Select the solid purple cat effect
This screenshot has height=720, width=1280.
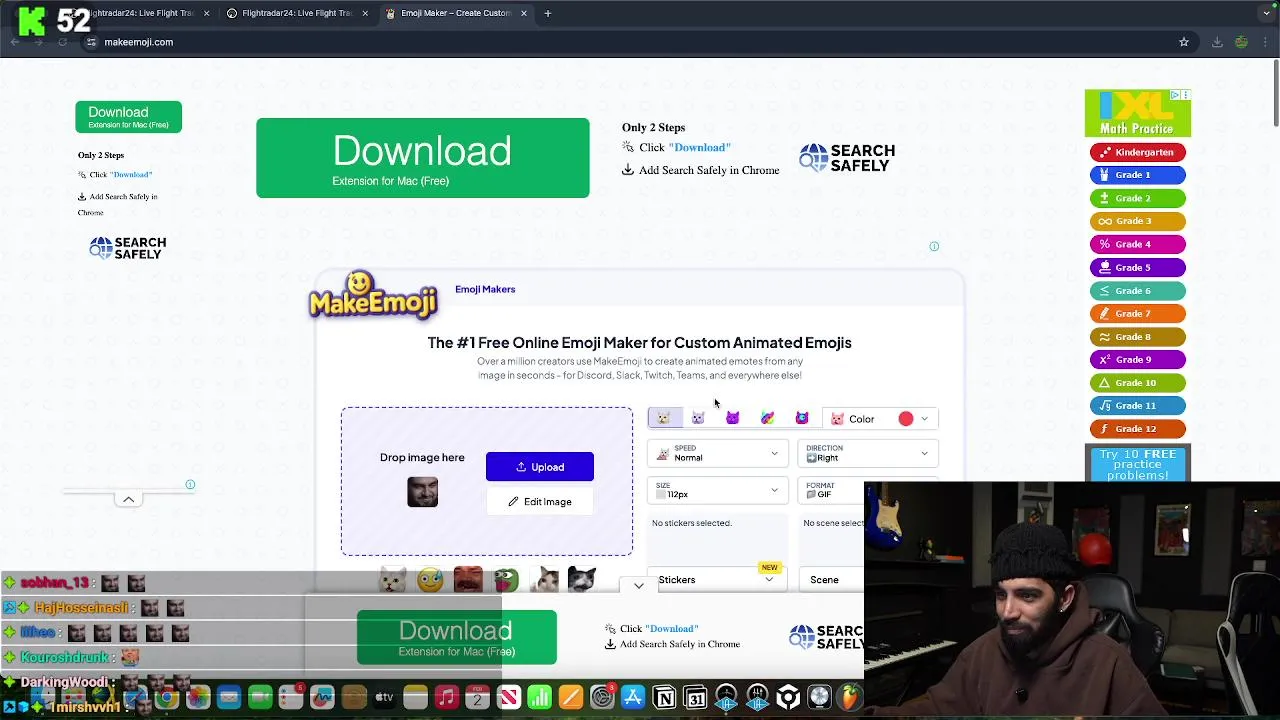point(732,418)
